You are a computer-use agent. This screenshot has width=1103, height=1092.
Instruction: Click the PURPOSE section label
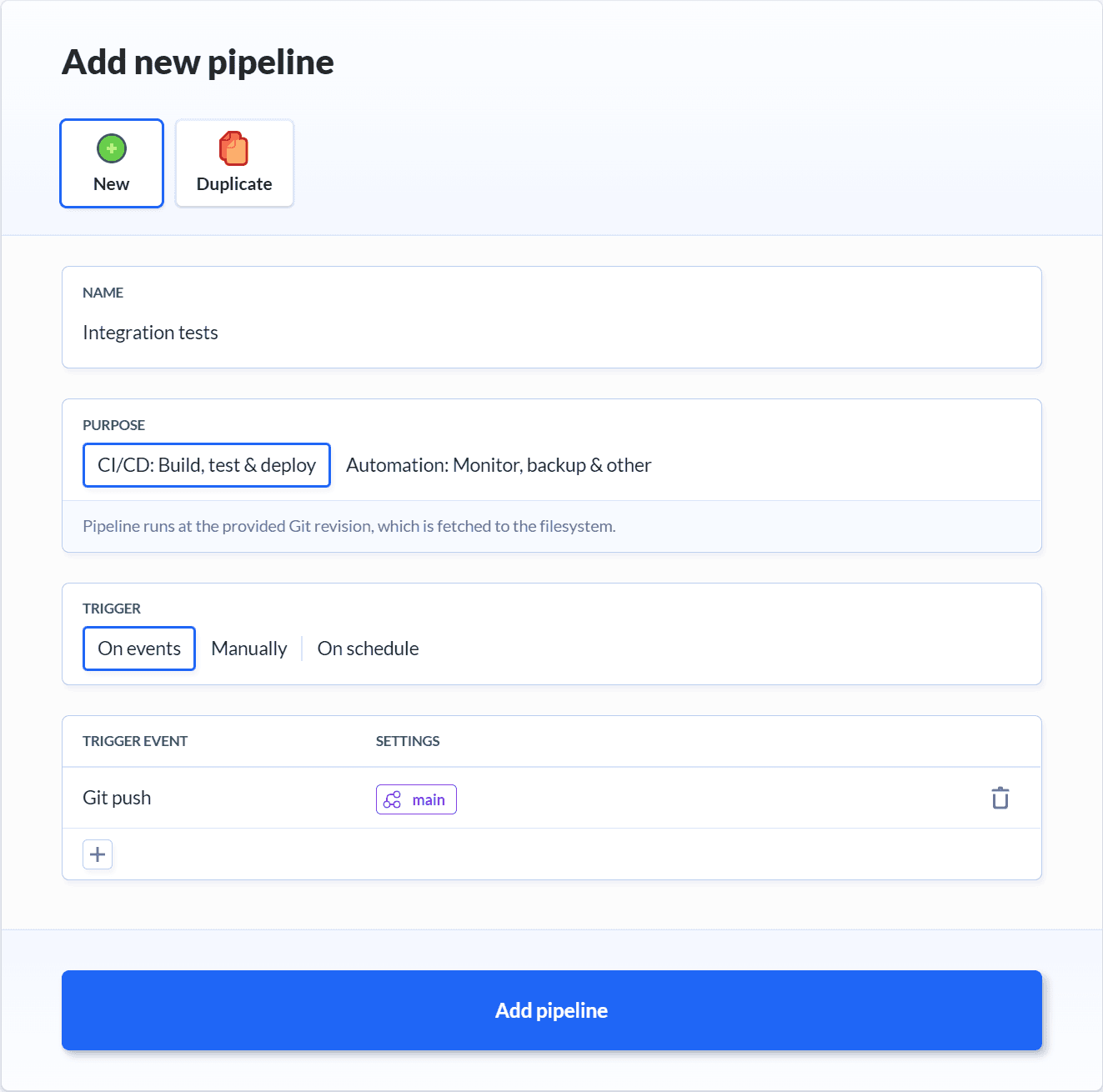[113, 425]
